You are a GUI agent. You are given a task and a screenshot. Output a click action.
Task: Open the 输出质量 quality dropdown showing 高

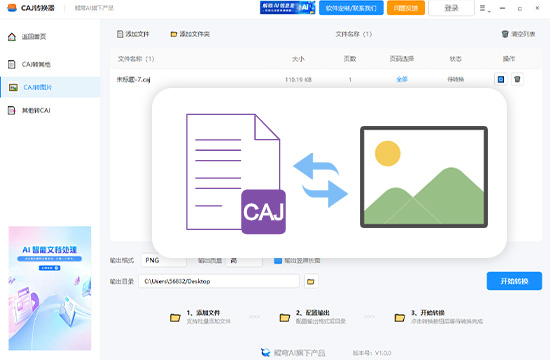tap(244, 260)
